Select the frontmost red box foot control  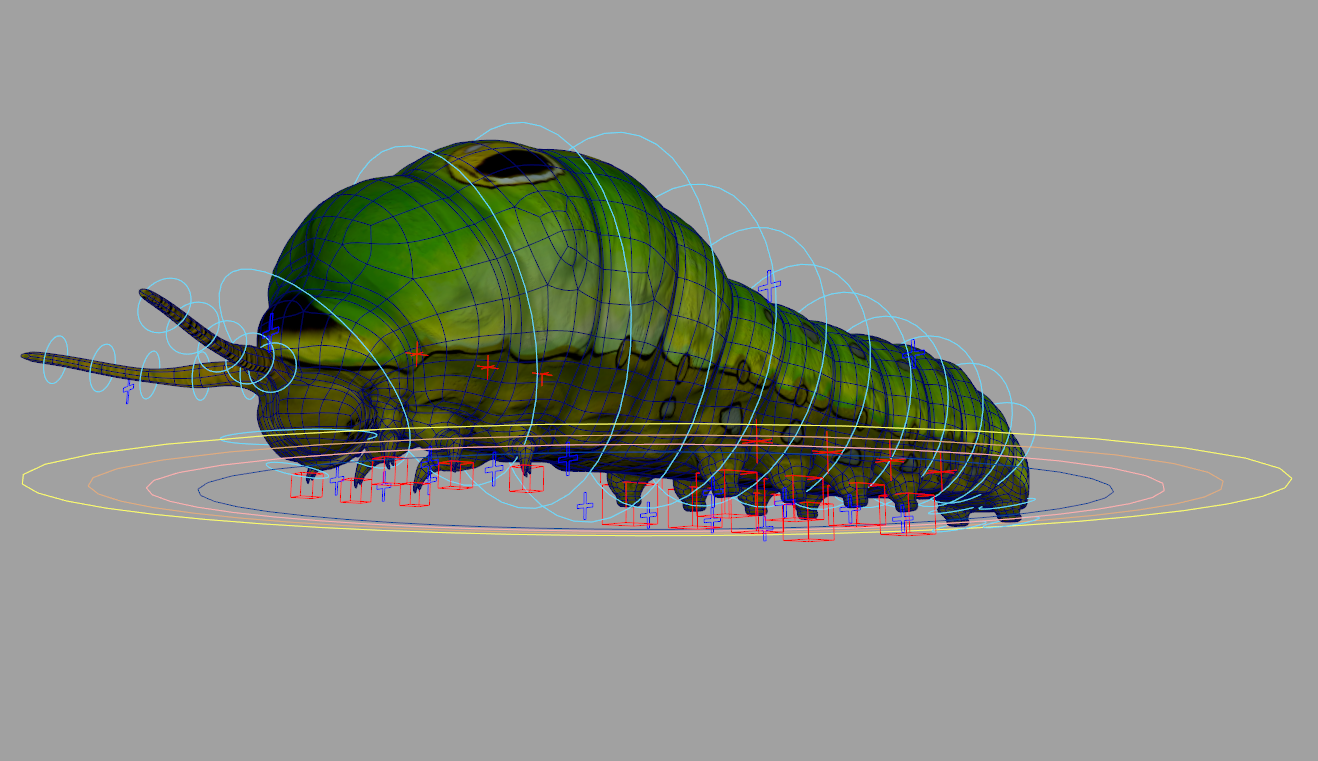306,485
